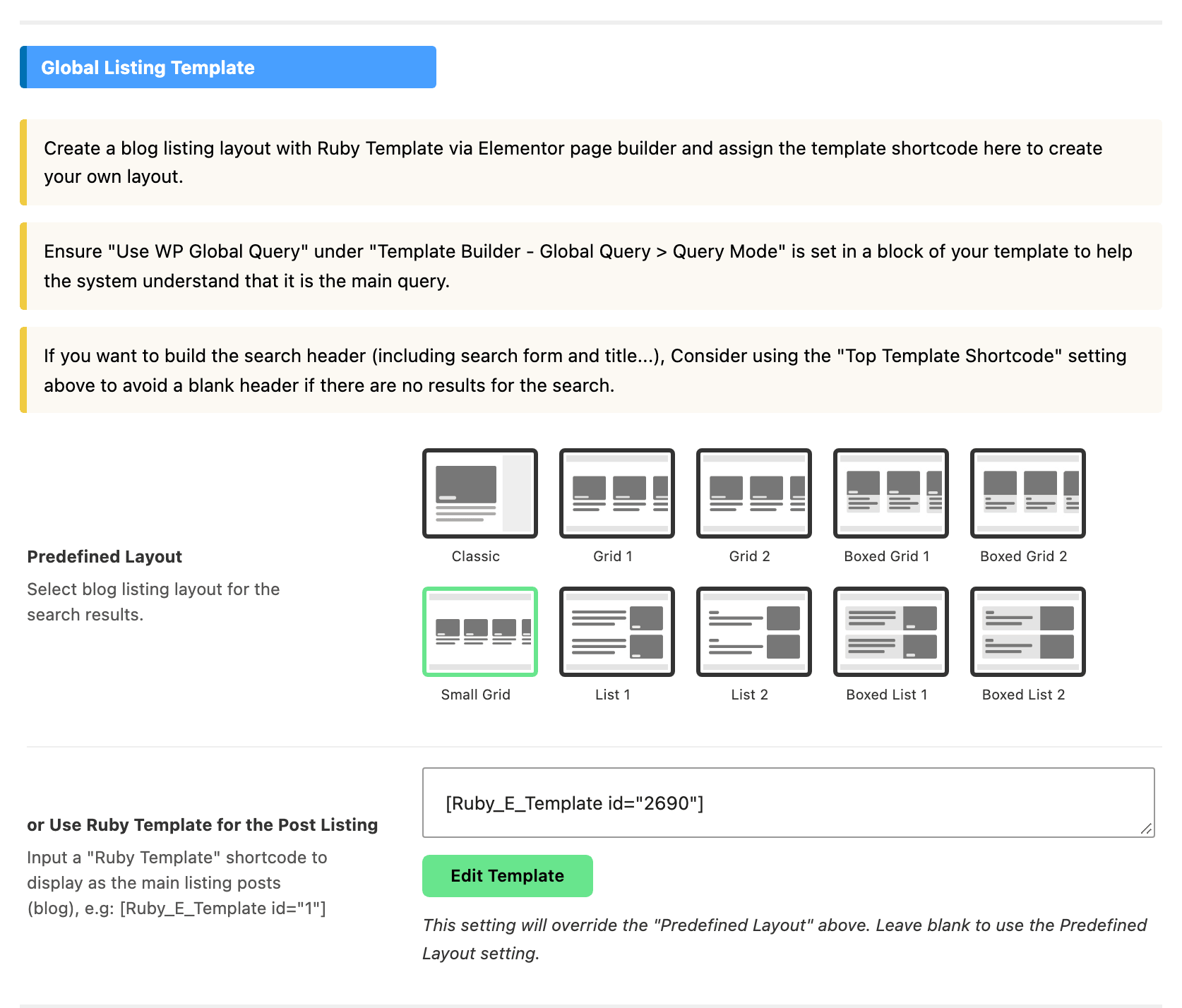This screenshot has width=1182, height=1008.
Task: Select the Boxed List 1 layout
Action: [x=891, y=632]
